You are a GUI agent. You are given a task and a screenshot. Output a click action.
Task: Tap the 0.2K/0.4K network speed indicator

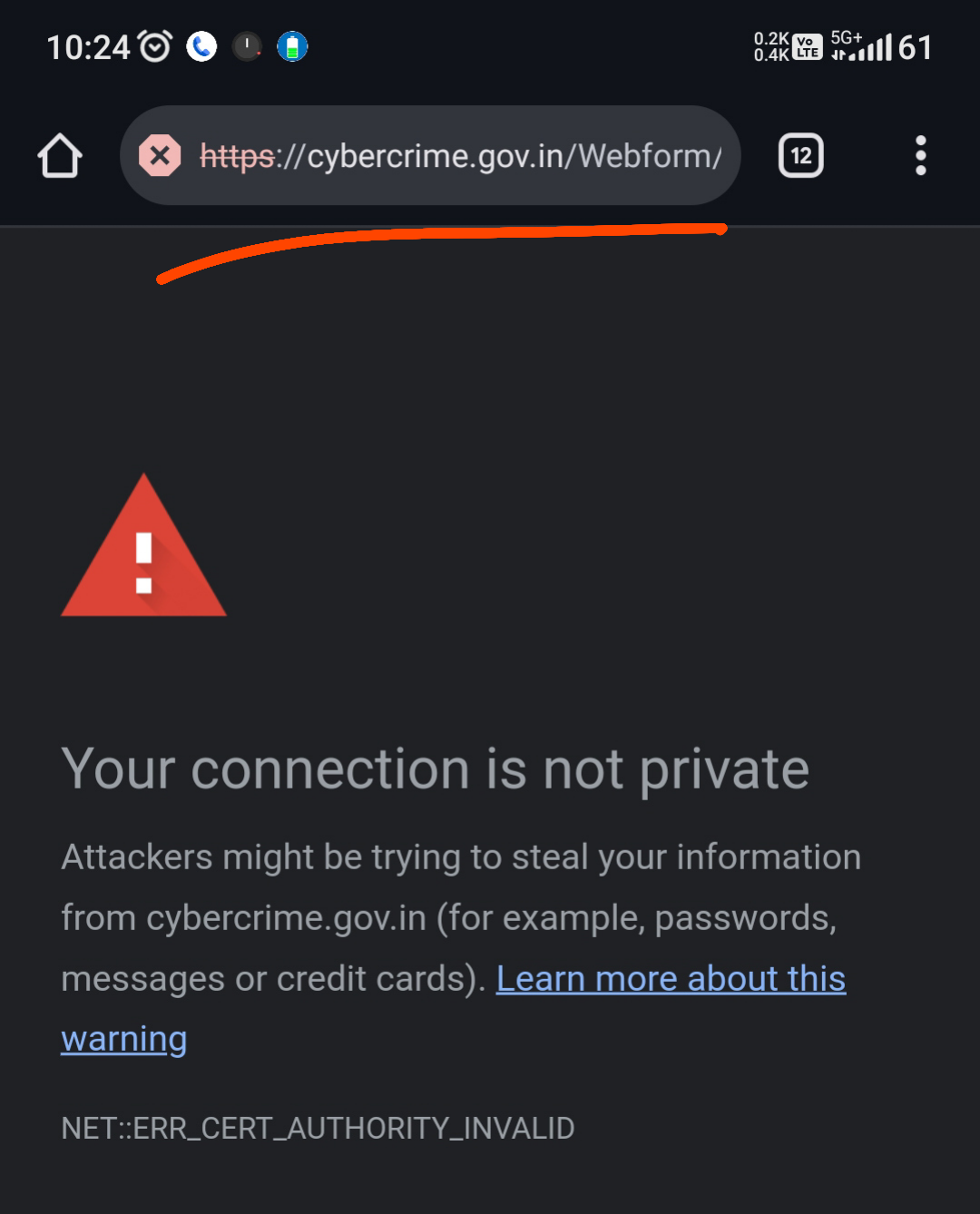tap(770, 46)
